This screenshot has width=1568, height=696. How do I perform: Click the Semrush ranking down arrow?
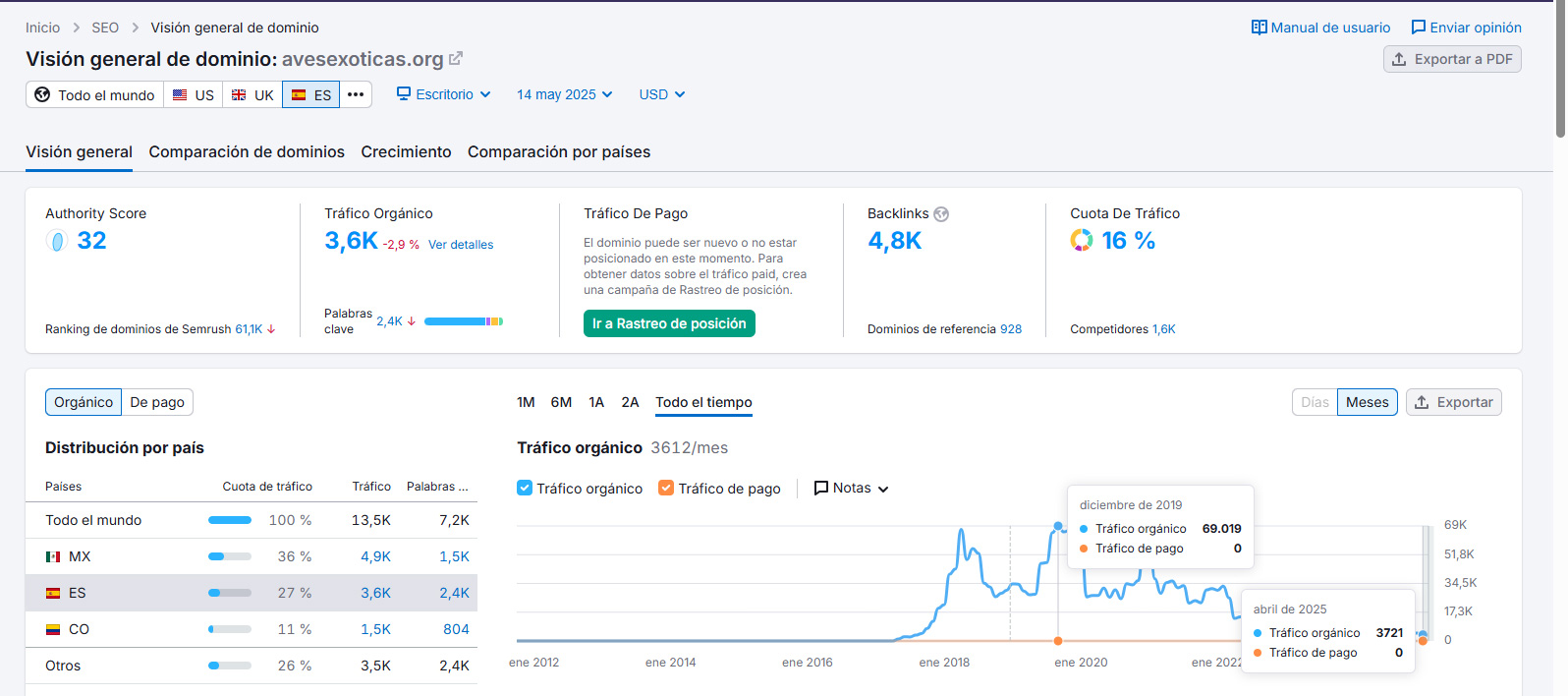pos(271,329)
